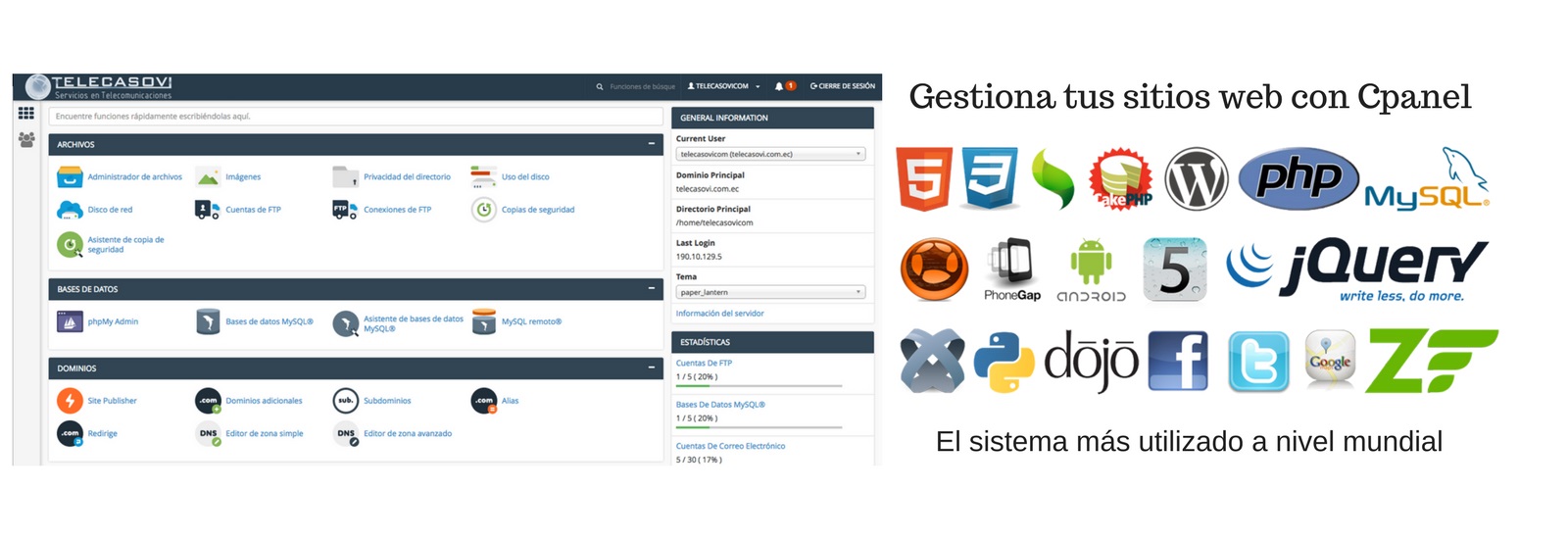Click the Telecasovi logo in the header
Image resolution: width=1568 pixels, height=539 pixels.
click(99, 86)
